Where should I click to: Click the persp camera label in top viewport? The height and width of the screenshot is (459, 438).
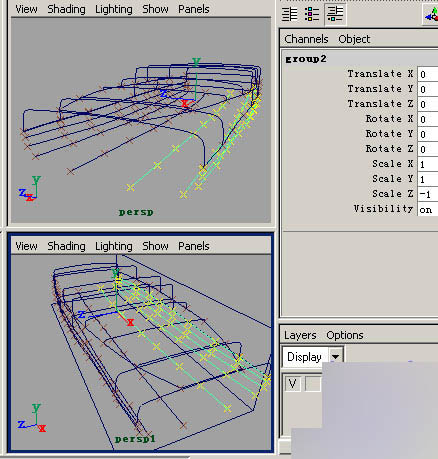tap(136, 212)
